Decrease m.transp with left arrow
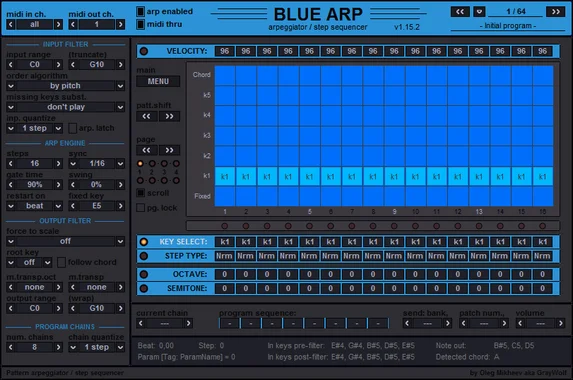This screenshot has height=380, width=573. (73, 287)
